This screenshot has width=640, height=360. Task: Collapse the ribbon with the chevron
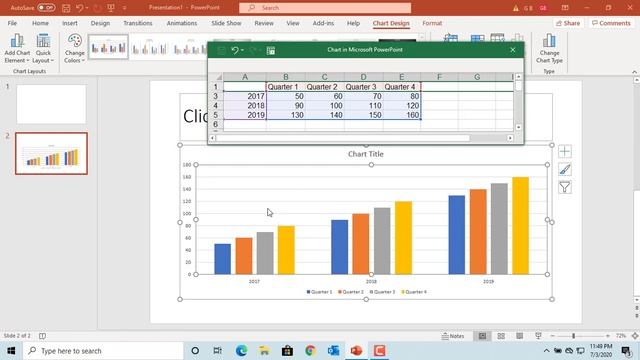point(634,72)
